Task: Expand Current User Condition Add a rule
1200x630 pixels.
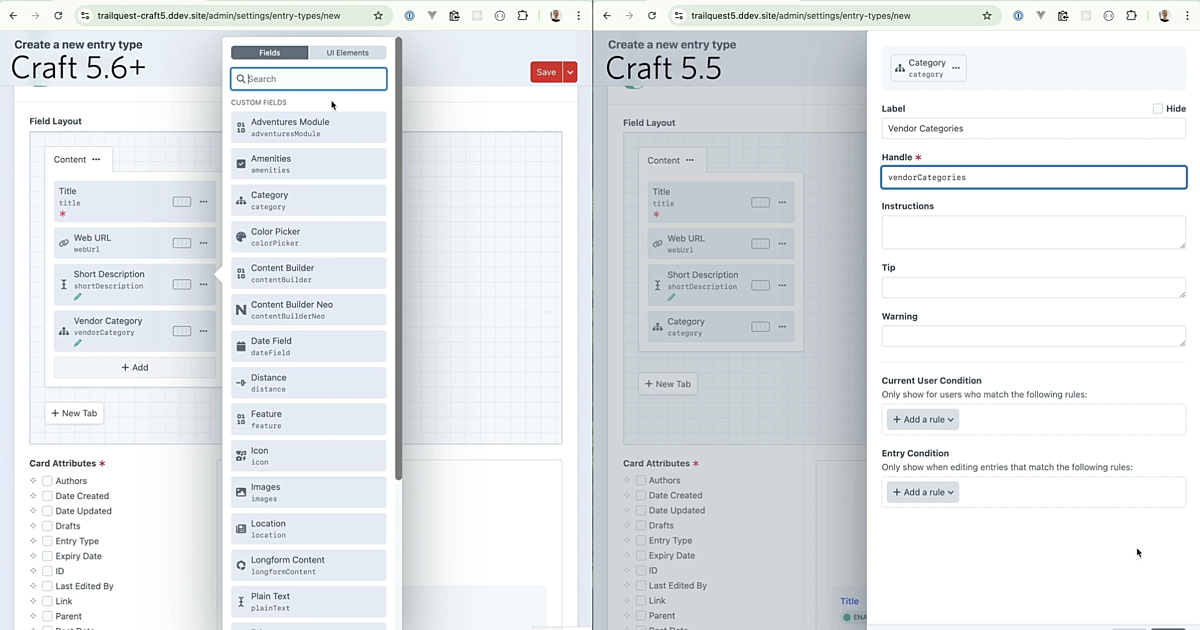Action: (x=922, y=420)
